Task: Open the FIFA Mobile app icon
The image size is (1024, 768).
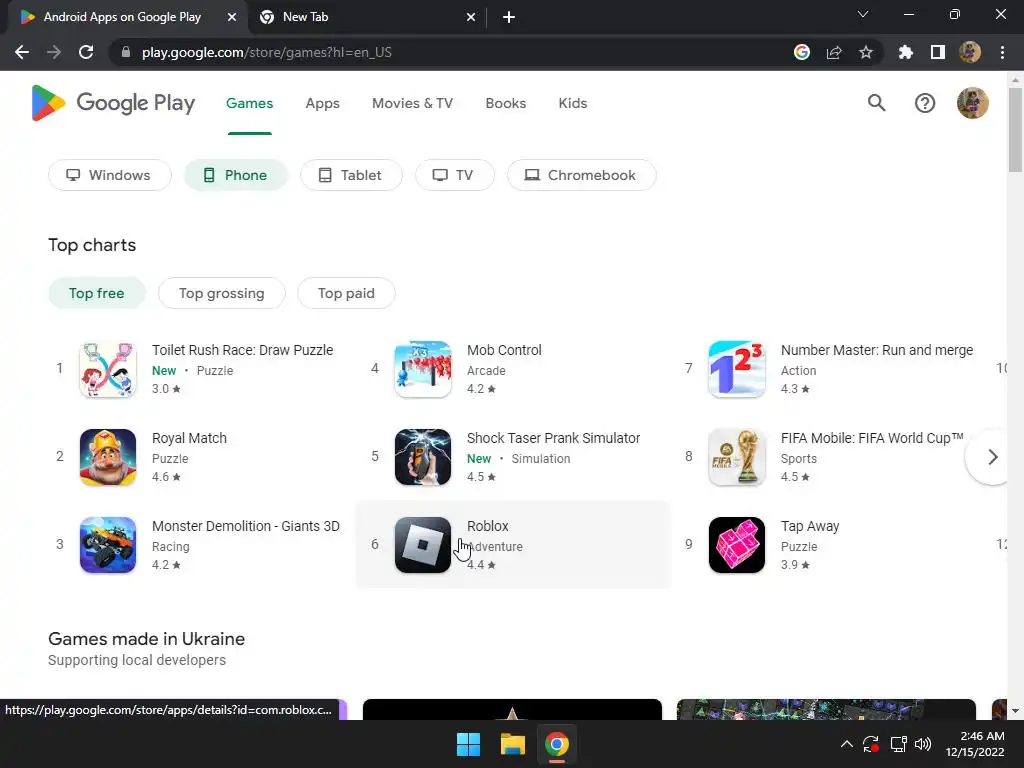Action: pos(737,457)
